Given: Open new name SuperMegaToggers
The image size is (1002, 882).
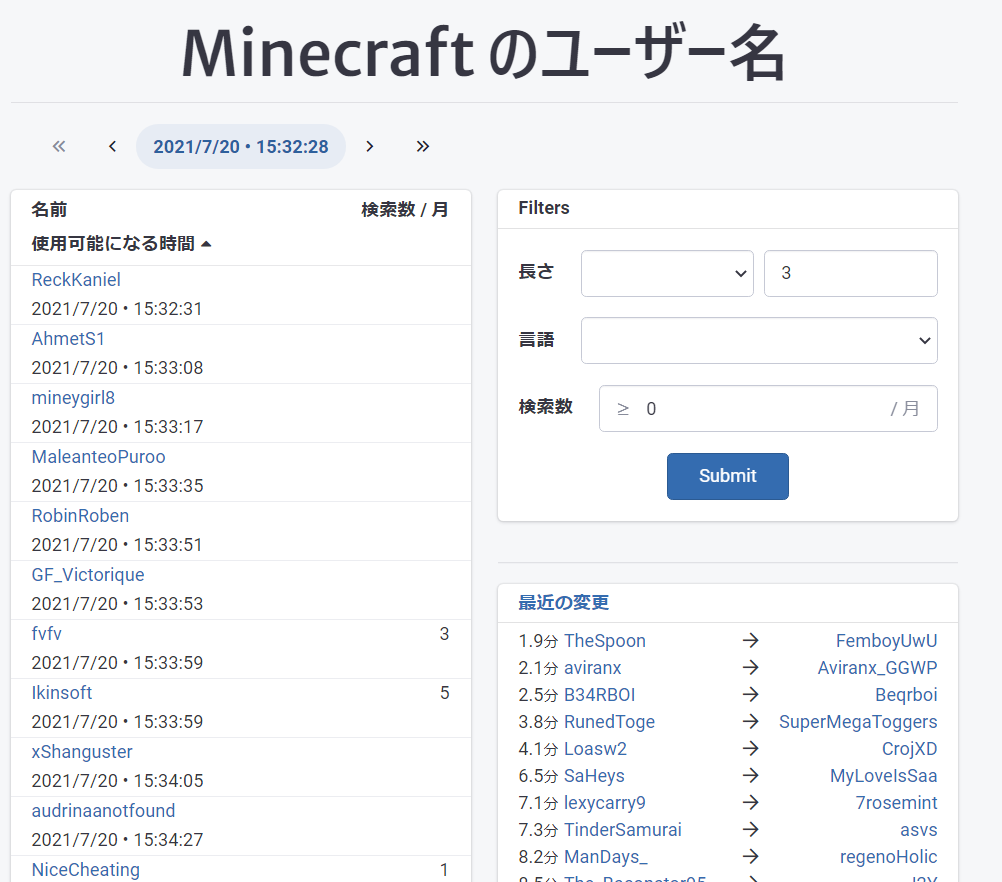Looking at the screenshot, I should point(858,722).
